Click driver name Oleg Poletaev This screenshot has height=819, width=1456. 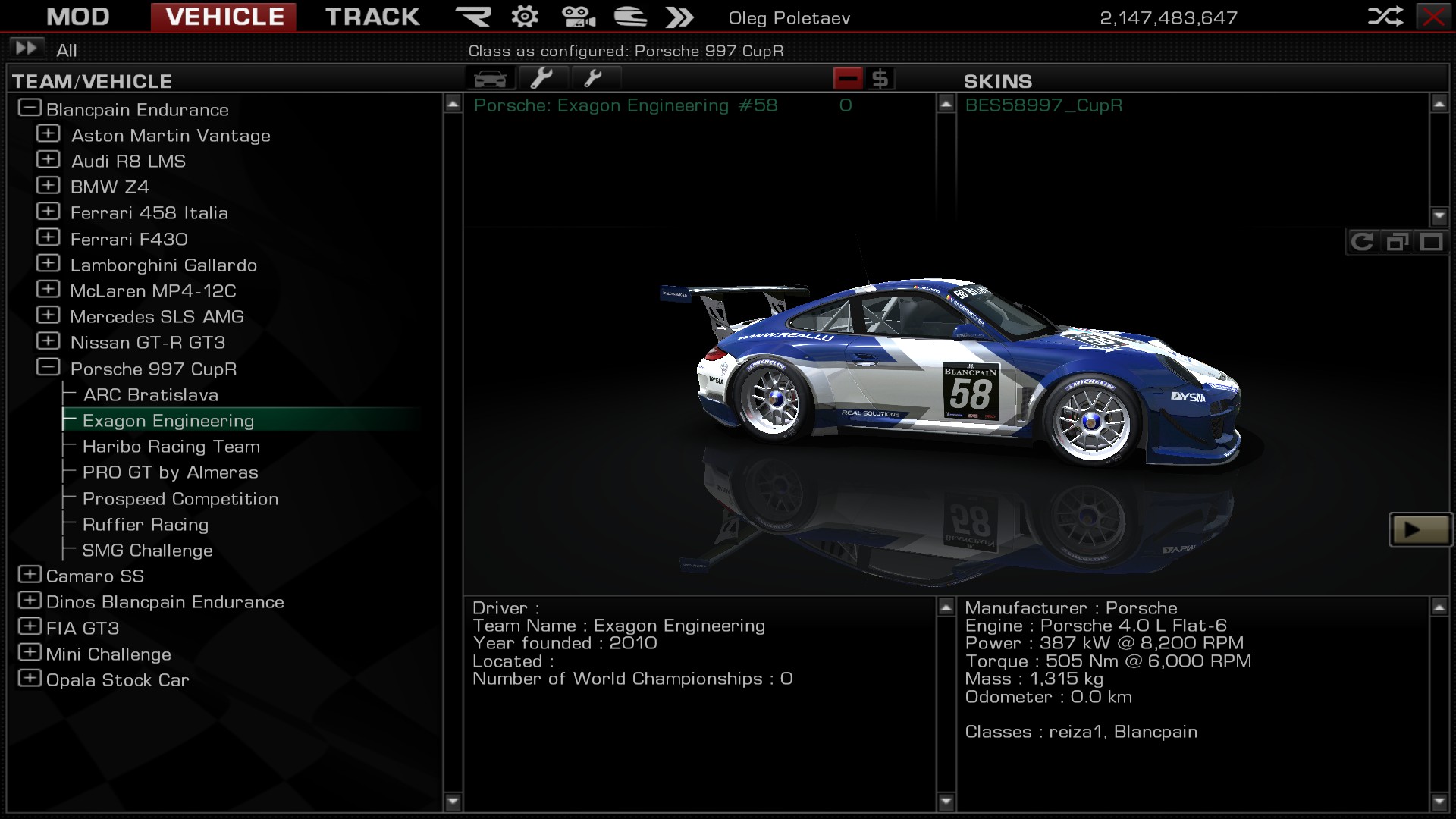[789, 17]
